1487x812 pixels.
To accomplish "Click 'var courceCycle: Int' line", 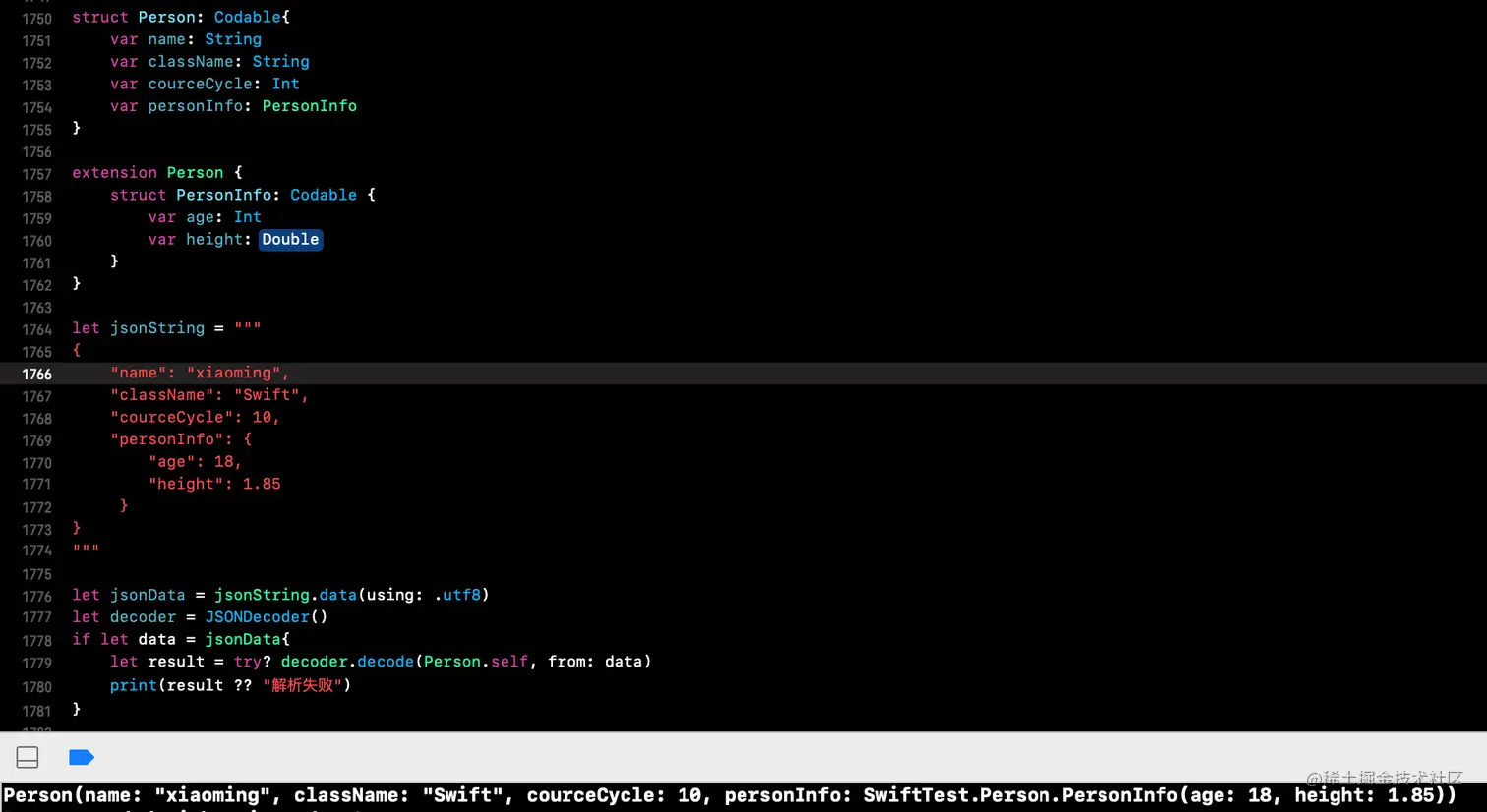I will tap(205, 84).
